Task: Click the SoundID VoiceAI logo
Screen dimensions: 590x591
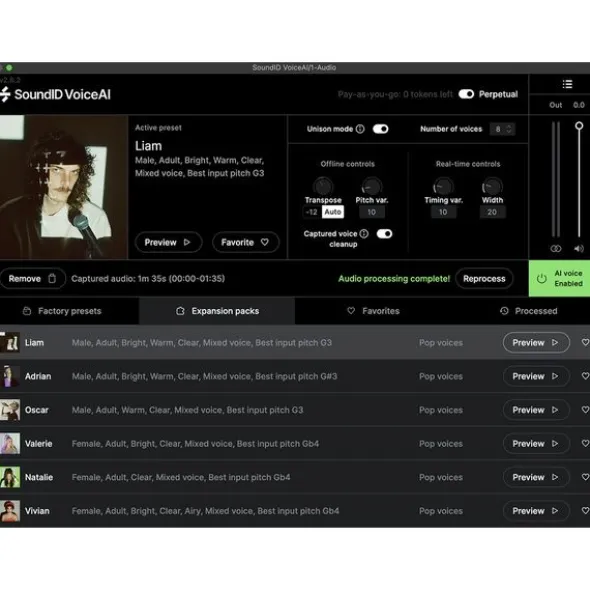Action: click(56, 94)
